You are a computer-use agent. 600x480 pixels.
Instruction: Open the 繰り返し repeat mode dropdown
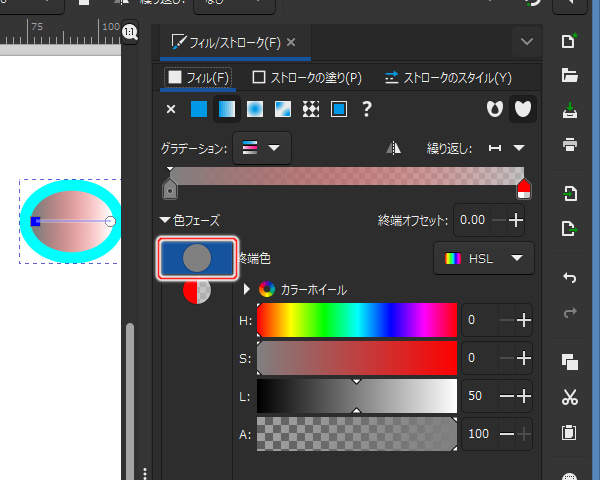(x=507, y=148)
